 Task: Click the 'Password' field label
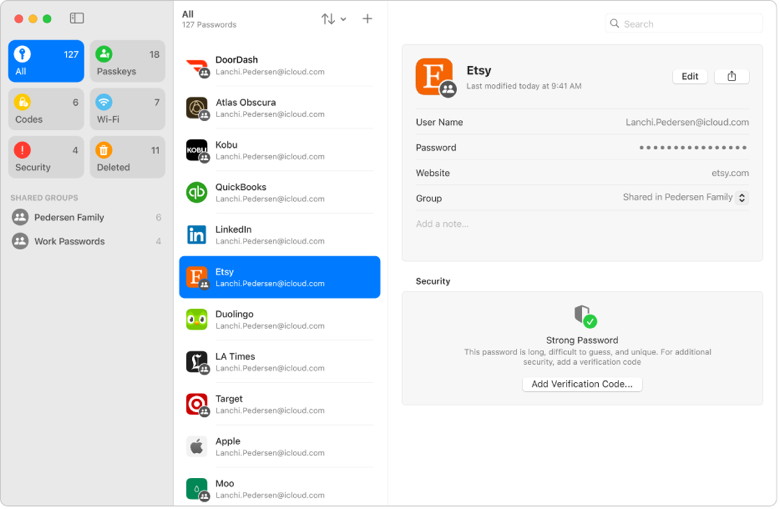(436, 148)
